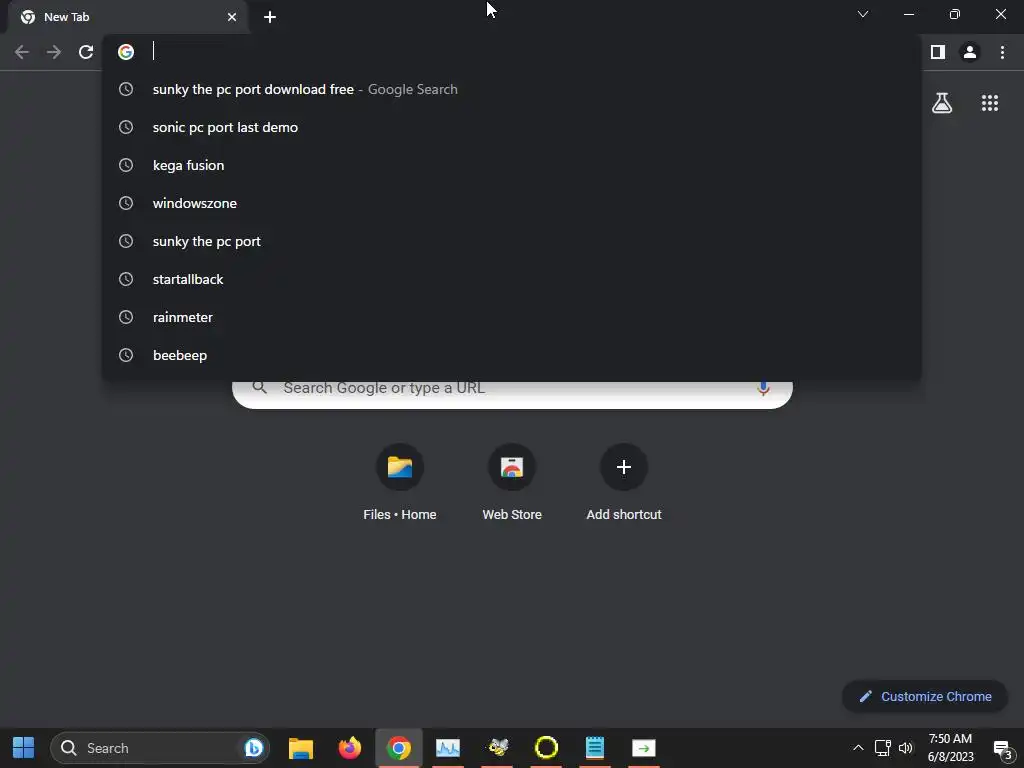Open the Chrome profile menu
Image resolution: width=1024 pixels, height=768 pixels.
pyautogui.click(x=970, y=52)
